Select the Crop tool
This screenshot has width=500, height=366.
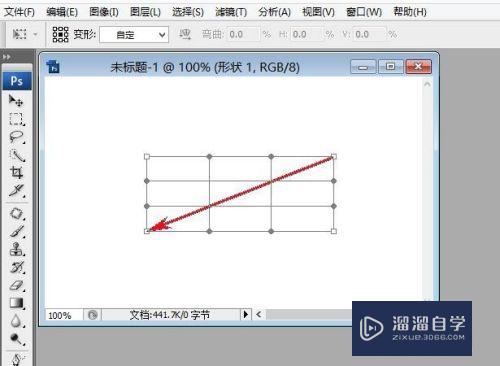[16, 173]
